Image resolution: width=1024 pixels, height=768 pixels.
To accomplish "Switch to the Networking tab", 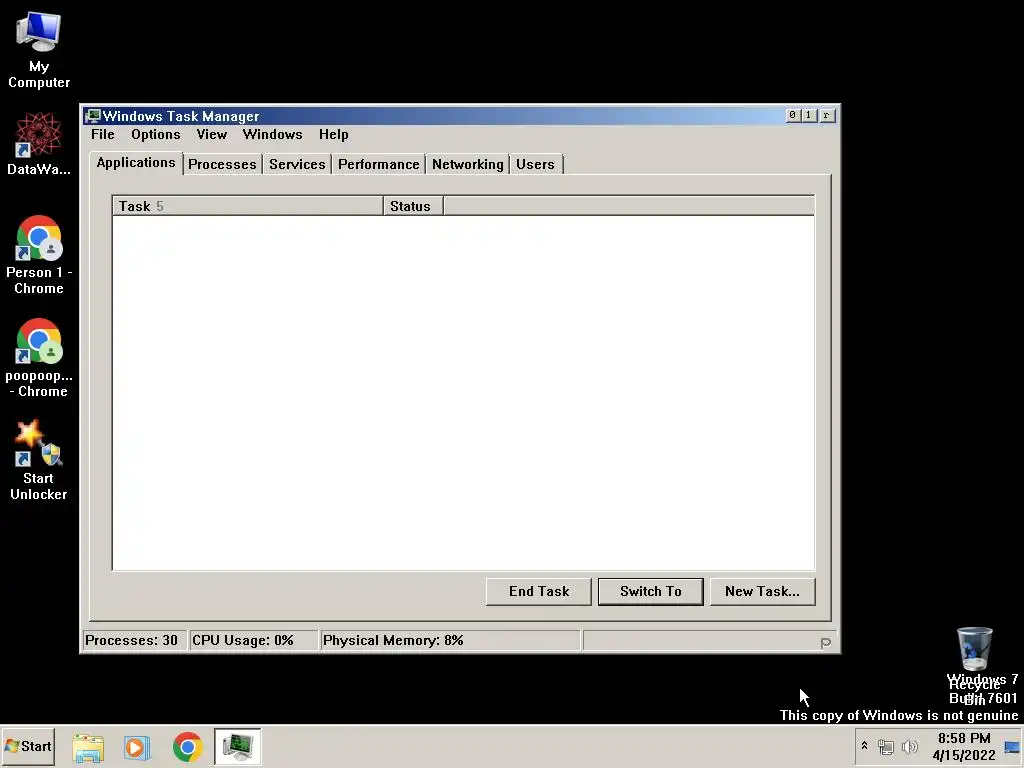I will click(x=468, y=165).
